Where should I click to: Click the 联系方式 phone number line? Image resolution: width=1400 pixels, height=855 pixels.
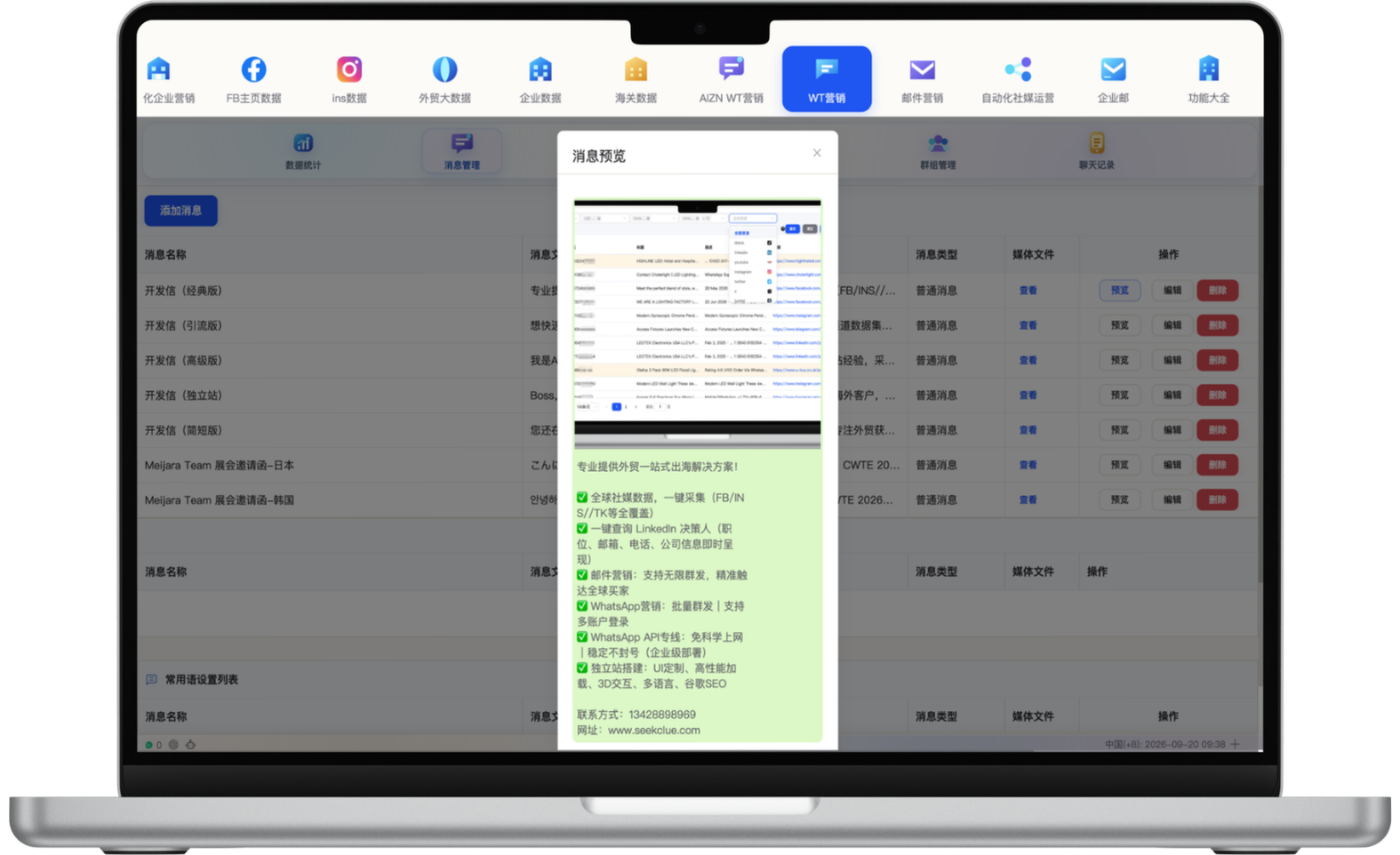tap(636, 715)
